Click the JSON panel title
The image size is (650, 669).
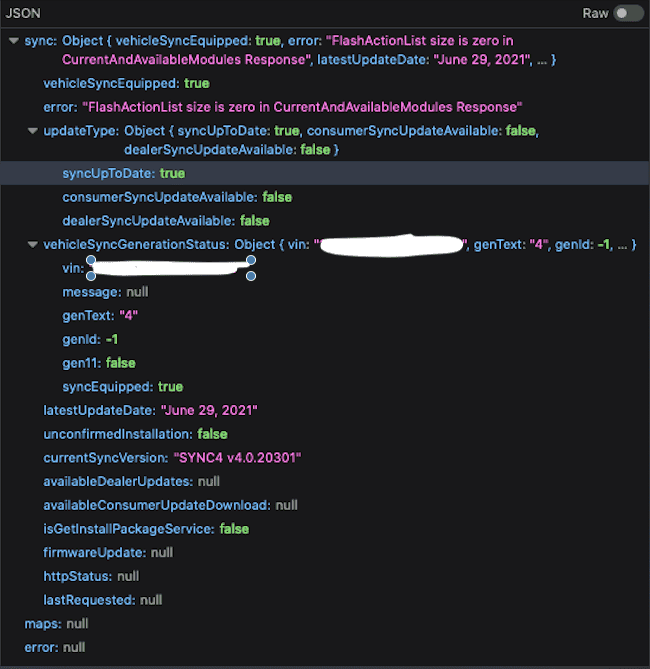[x=24, y=13]
